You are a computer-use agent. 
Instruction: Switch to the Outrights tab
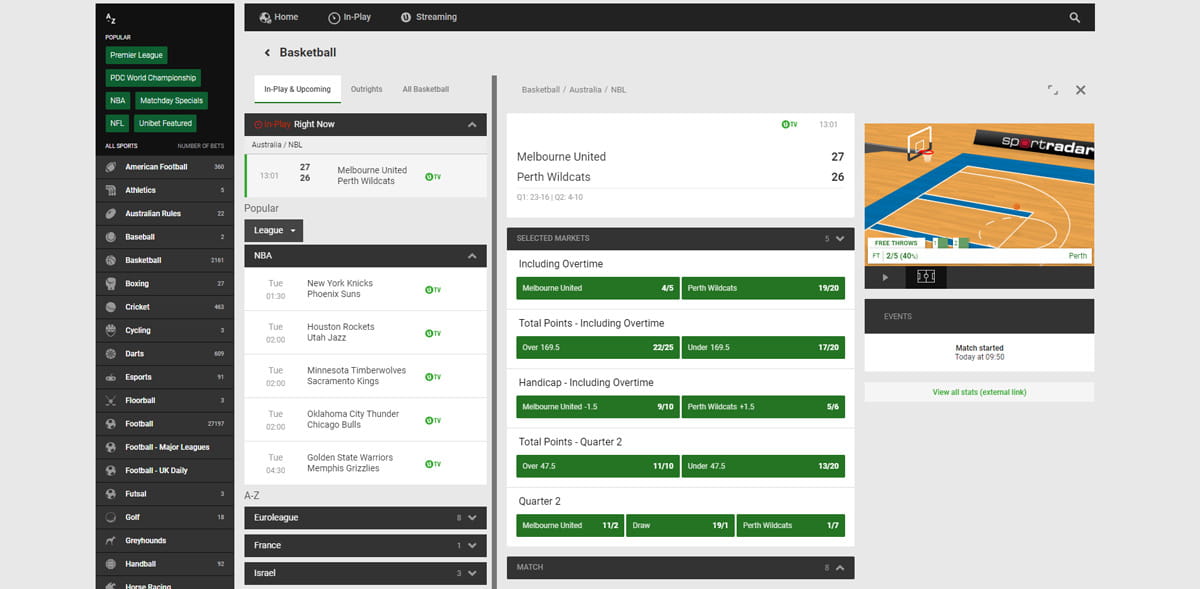[x=367, y=89]
